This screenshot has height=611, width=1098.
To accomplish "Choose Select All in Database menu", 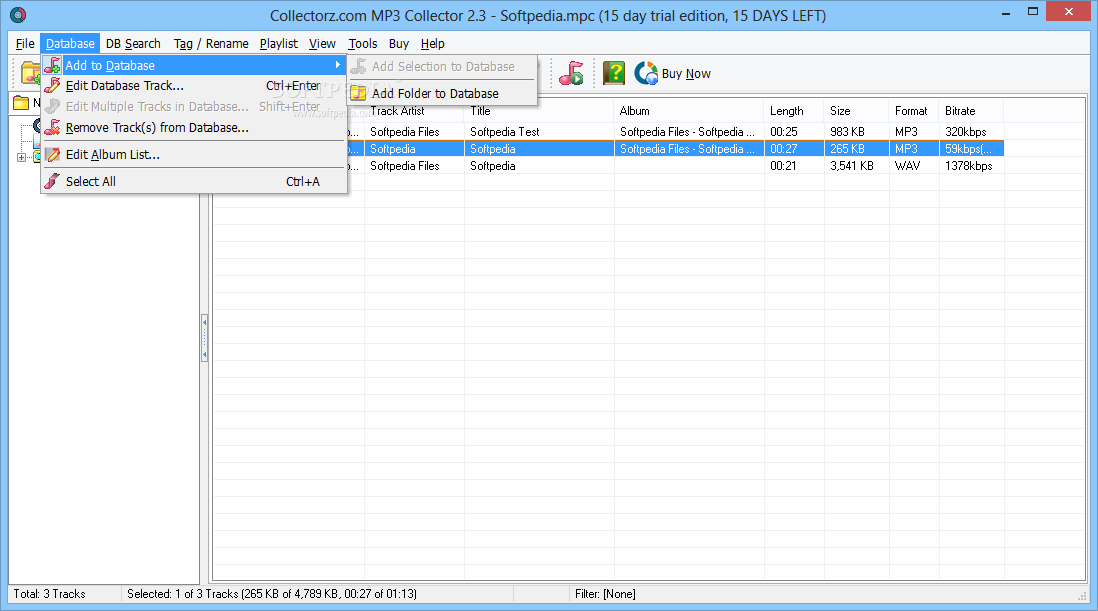I will 195,181.
